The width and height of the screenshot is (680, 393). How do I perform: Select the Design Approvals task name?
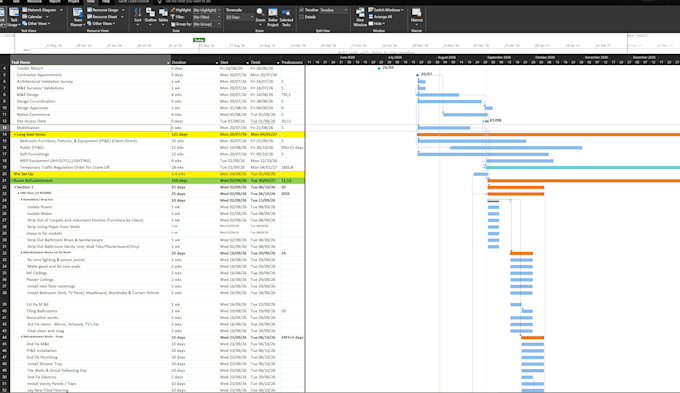[33, 108]
